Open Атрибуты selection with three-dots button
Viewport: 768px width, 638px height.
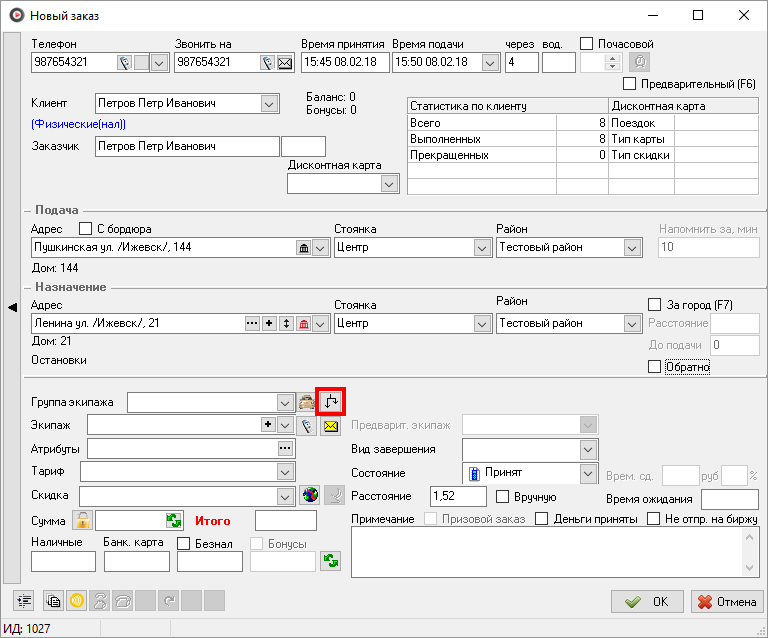tap(285, 448)
